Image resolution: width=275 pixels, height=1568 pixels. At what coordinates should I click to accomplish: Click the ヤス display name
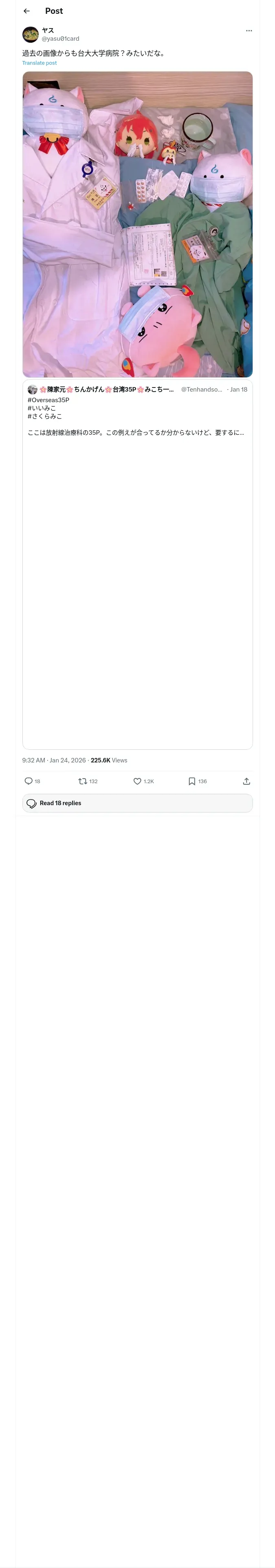[x=48, y=31]
